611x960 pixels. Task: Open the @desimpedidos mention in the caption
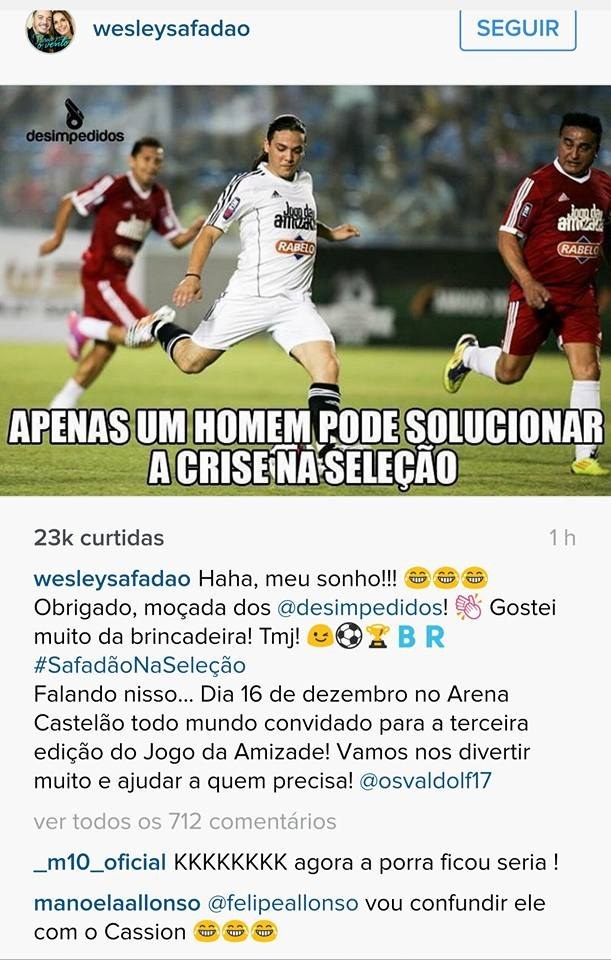pos(362,607)
